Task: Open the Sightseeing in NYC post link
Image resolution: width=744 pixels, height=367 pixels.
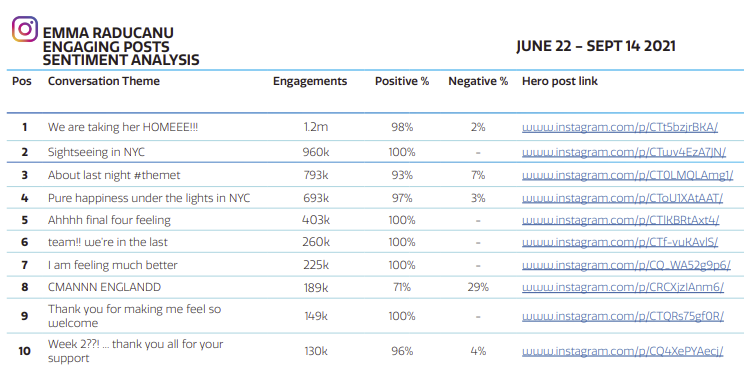Action: click(x=624, y=152)
